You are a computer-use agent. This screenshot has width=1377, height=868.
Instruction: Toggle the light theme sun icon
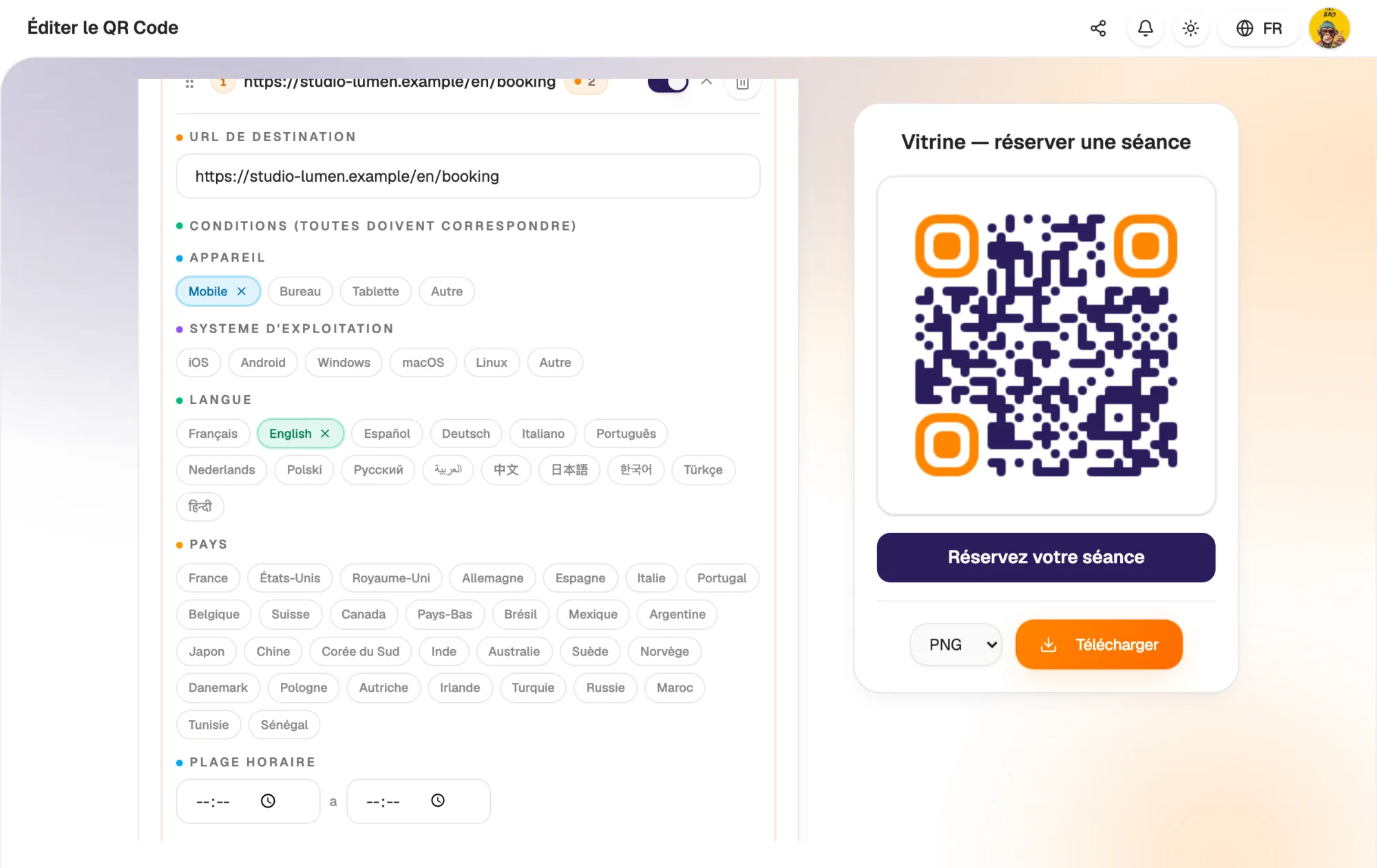point(1190,28)
